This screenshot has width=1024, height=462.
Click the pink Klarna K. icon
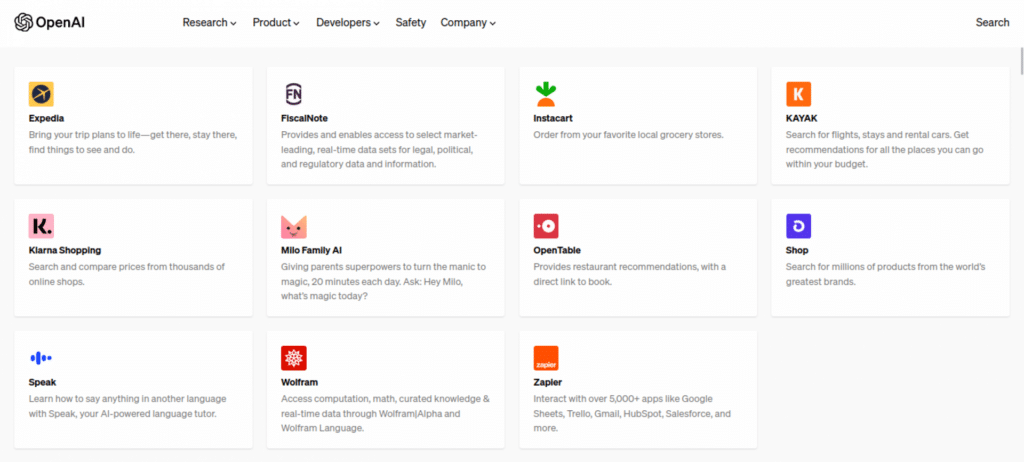[41, 226]
